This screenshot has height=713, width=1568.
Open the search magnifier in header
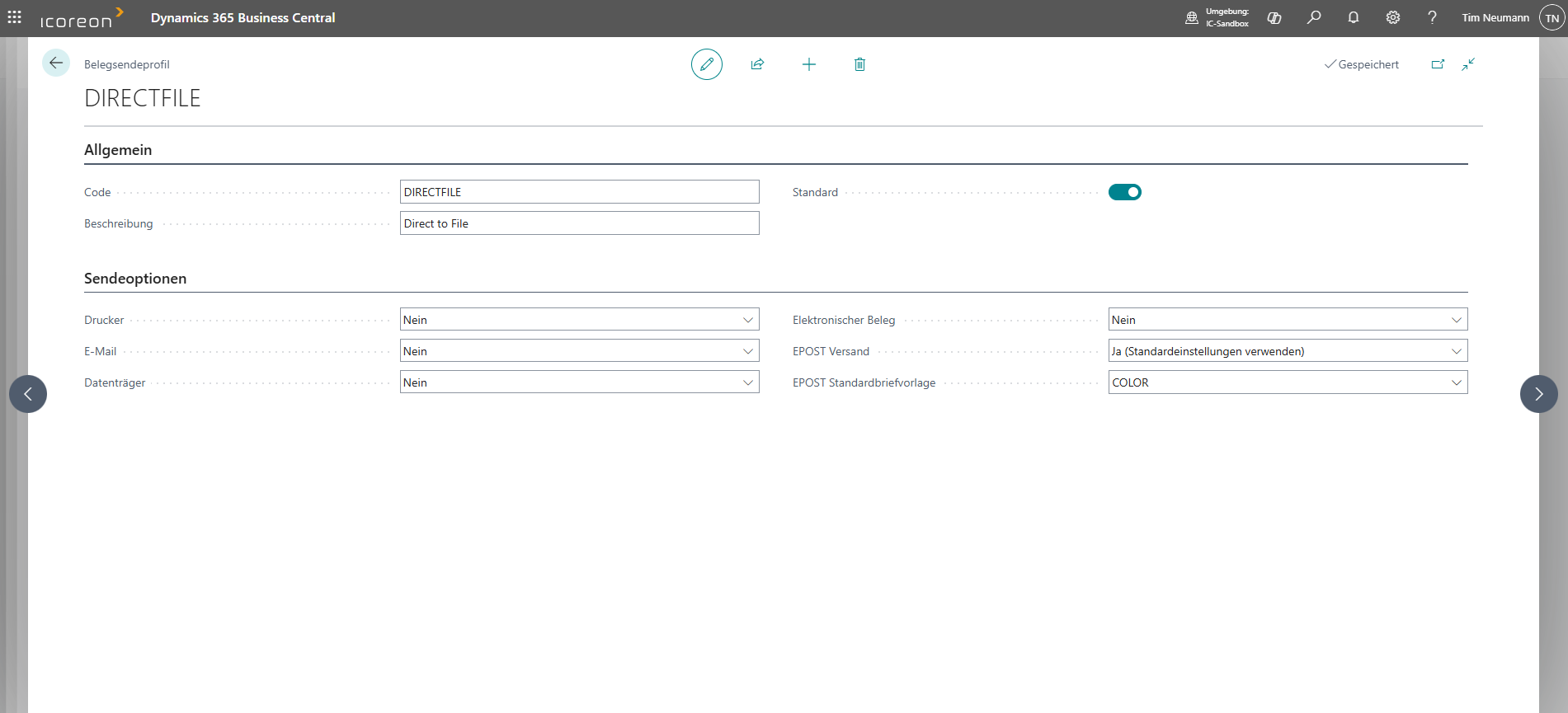tap(1314, 17)
